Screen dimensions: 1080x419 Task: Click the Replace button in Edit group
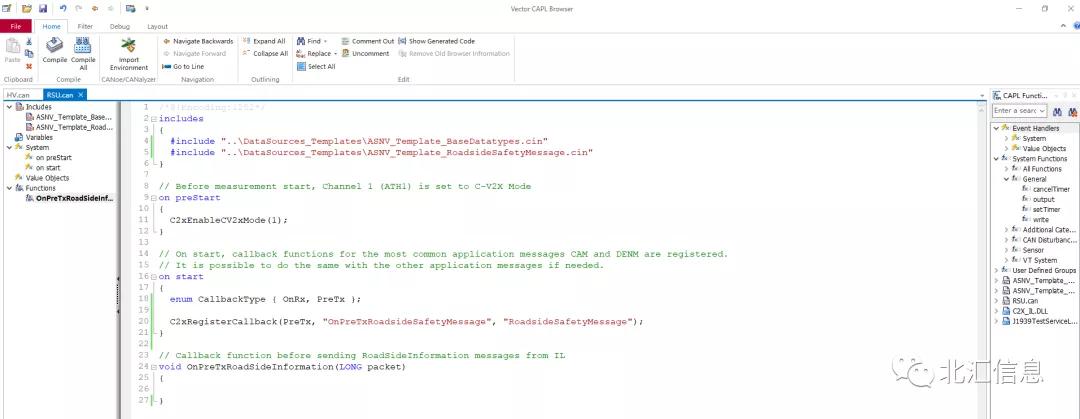(314, 54)
